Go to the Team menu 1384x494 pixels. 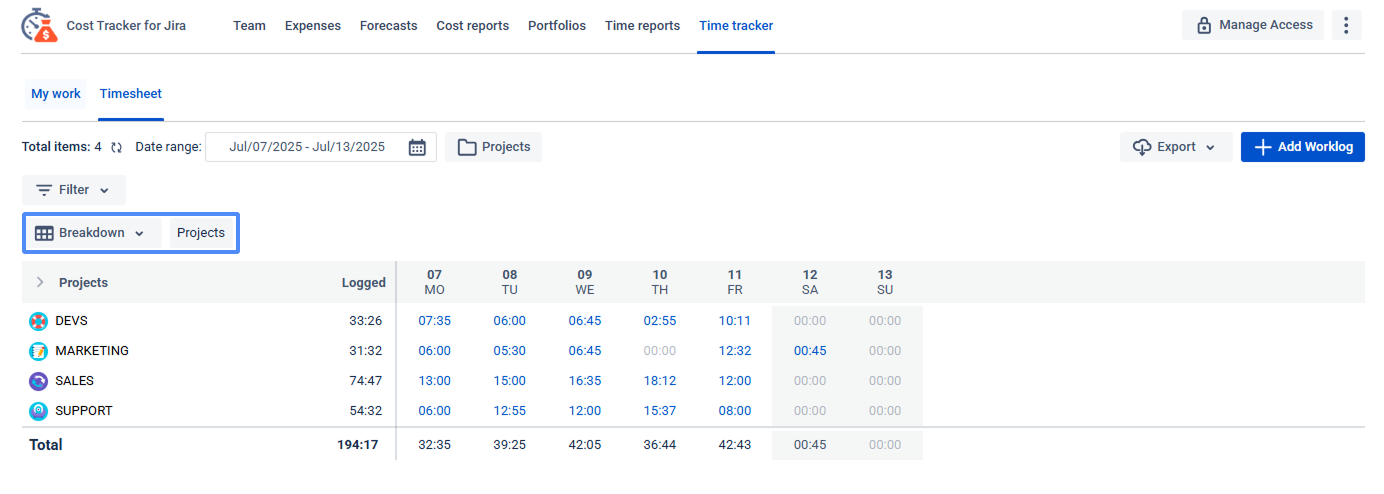[250, 26]
